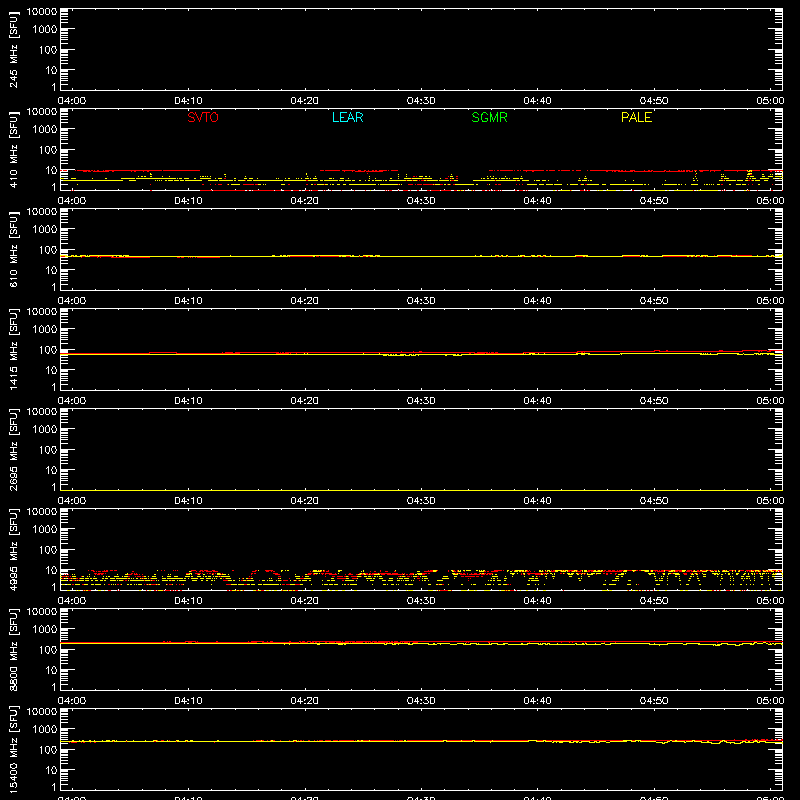The width and height of the screenshot is (800, 800).
Task: Click 04:10 time label under 410 MHz panel
Action: click(x=188, y=201)
